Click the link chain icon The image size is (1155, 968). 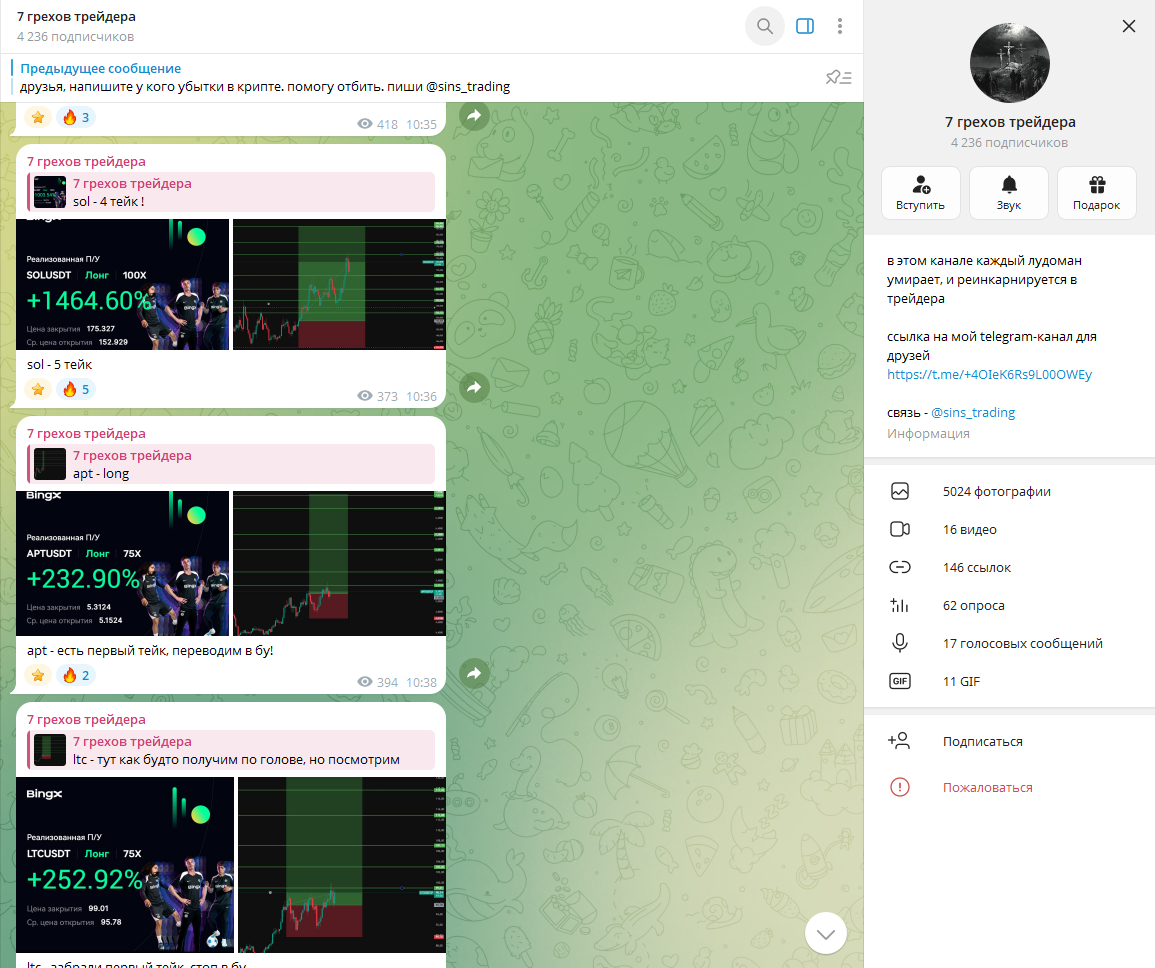tap(900, 567)
